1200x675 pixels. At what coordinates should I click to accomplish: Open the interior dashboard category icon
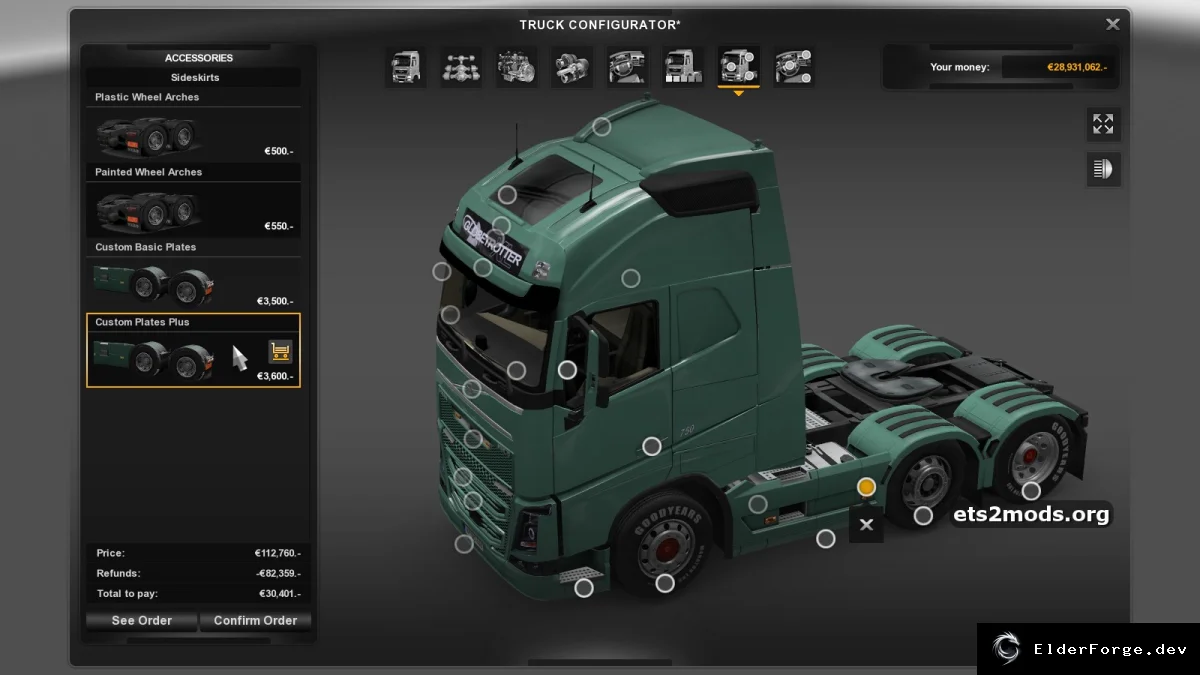[627, 67]
